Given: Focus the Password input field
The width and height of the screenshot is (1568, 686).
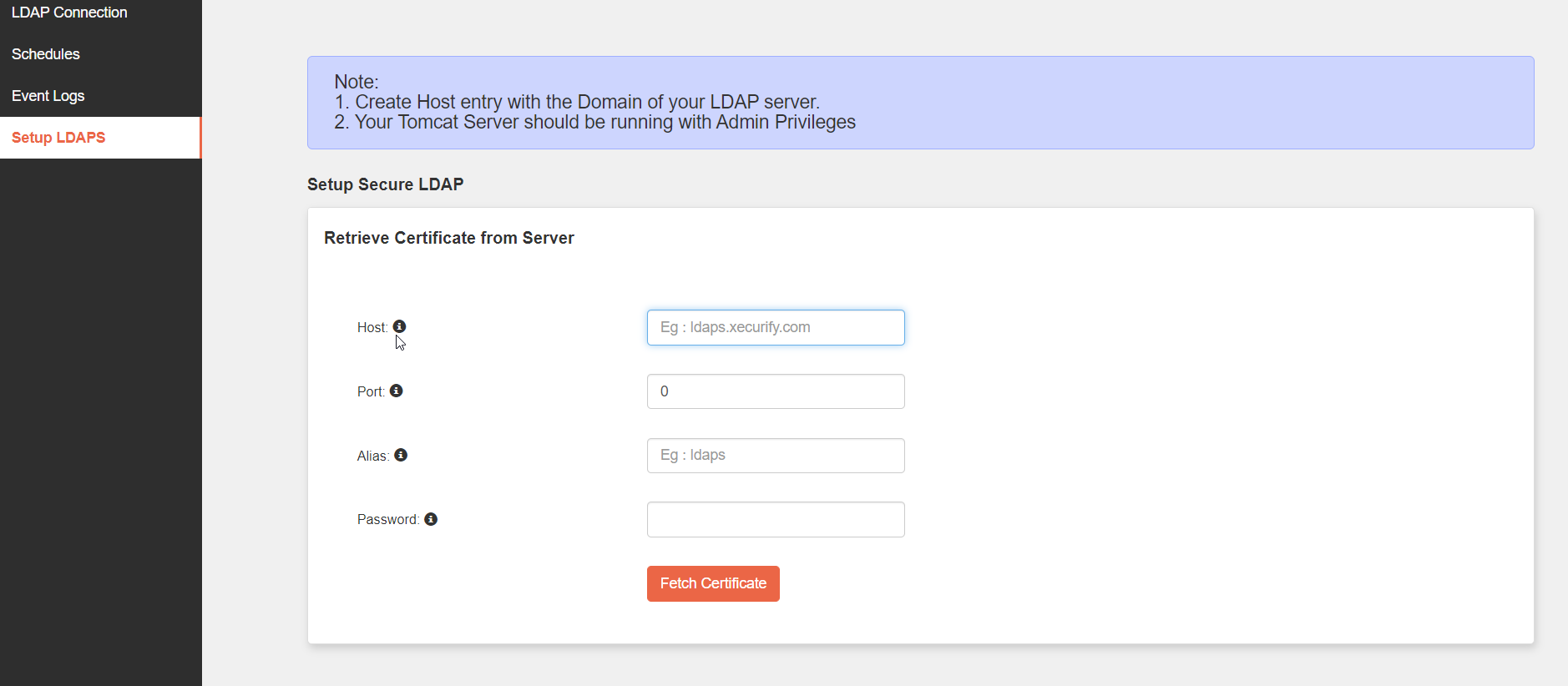Looking at the screenshot, I should (776, 519).
